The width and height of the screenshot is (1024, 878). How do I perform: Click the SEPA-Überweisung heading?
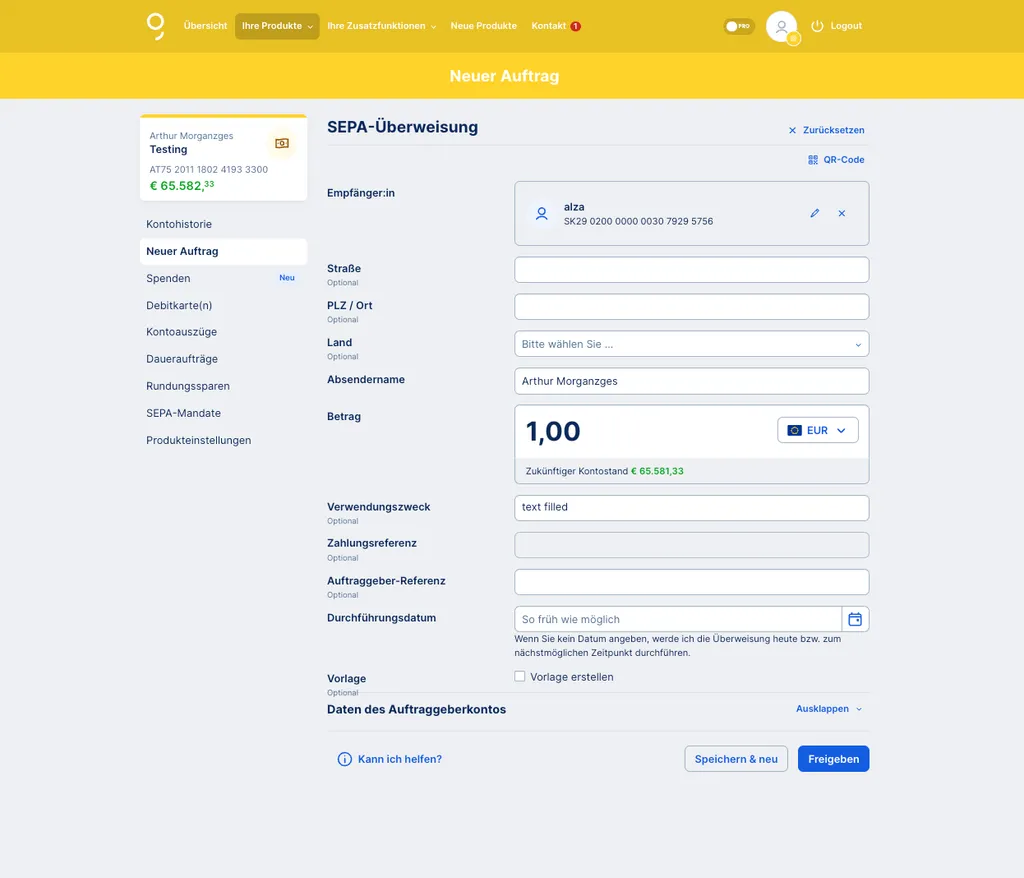pos(402,127)
